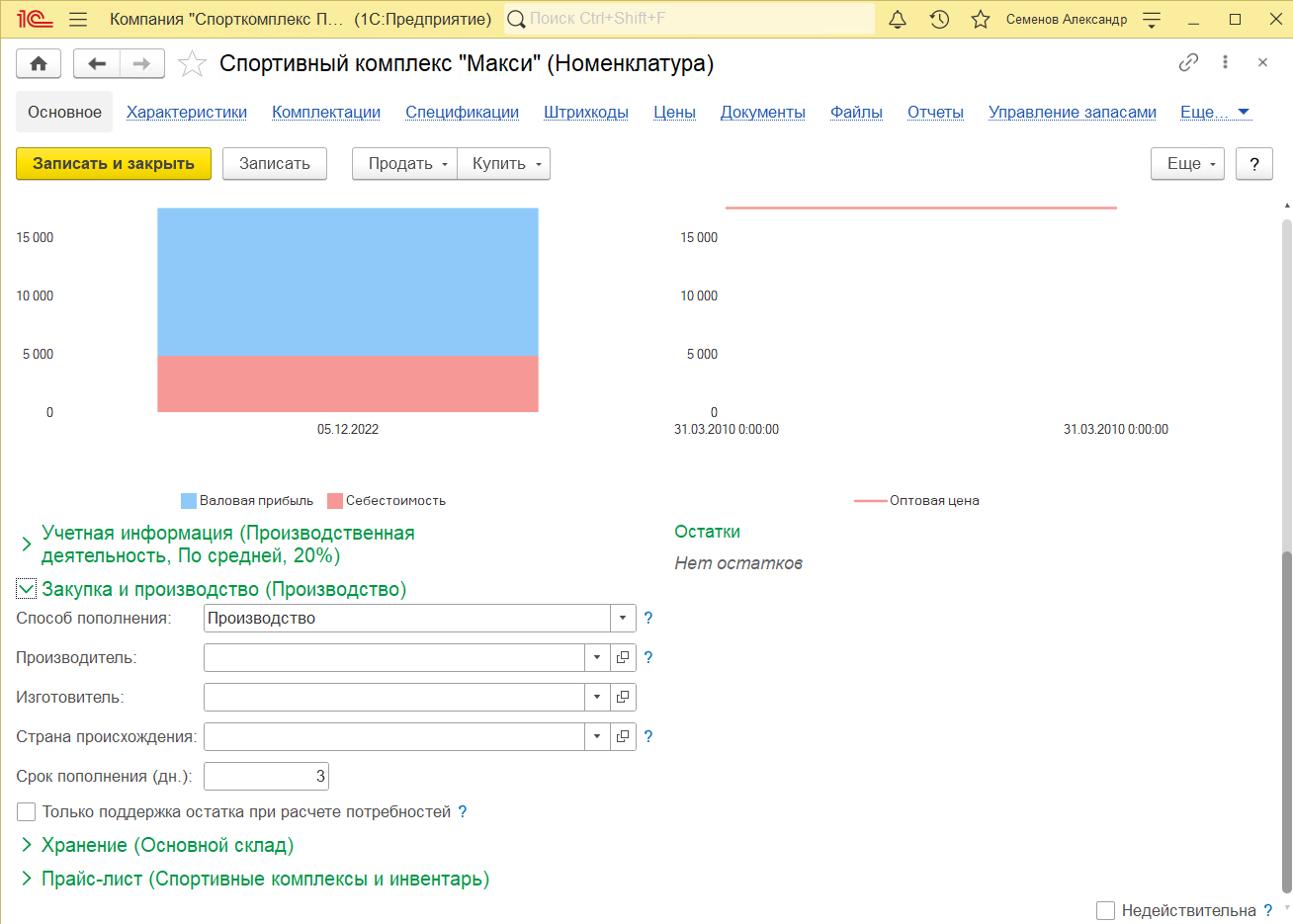Click the blue Валовая прибыль chart bar
This screenshot has width=1293, height=924.
[348, 282]
